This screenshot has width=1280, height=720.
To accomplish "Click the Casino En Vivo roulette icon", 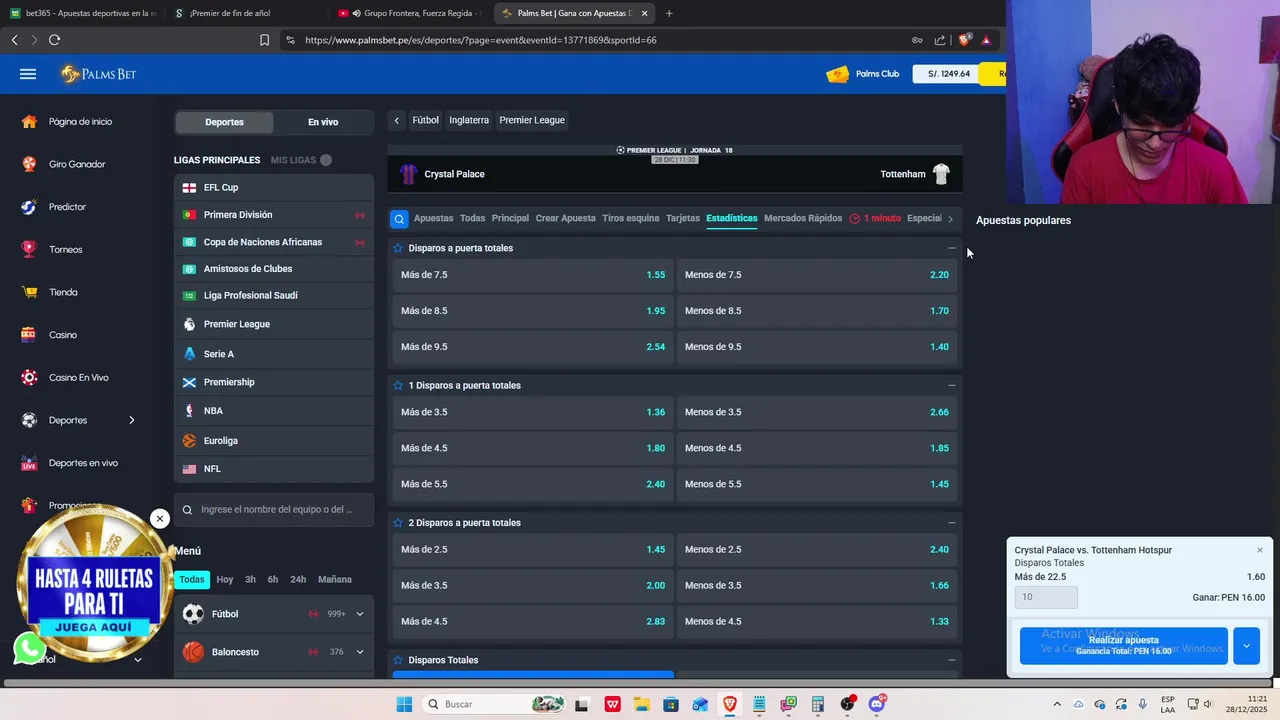I will click(x=29, y=378).
